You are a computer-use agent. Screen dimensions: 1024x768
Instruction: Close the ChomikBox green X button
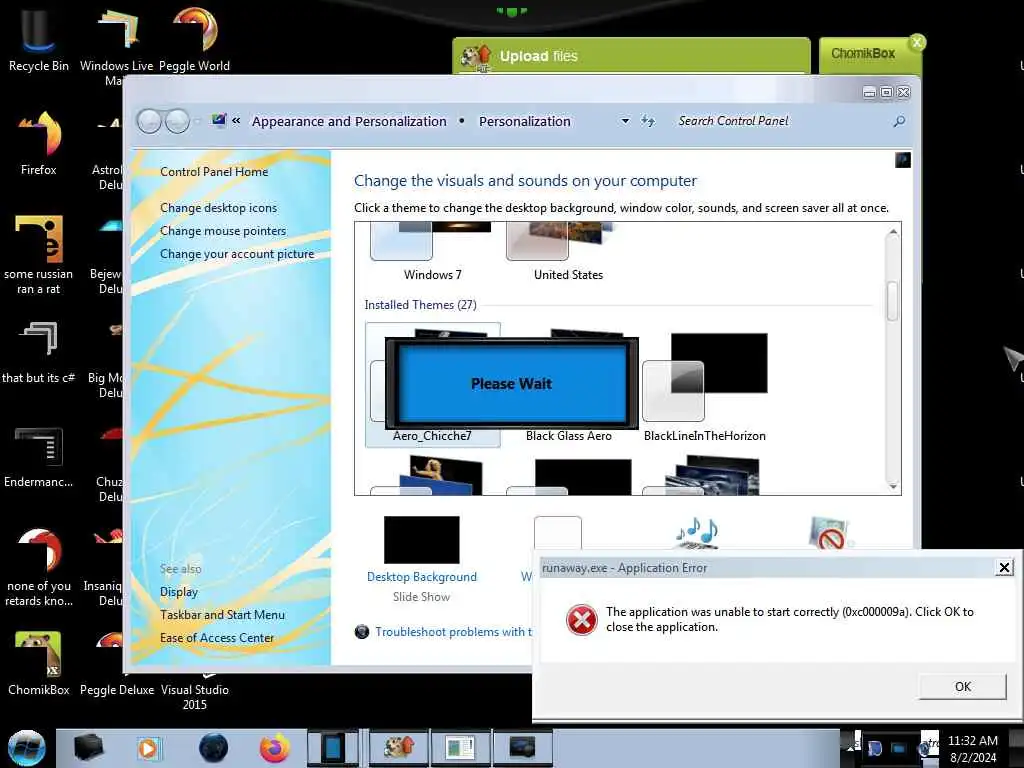coord(917,42)
